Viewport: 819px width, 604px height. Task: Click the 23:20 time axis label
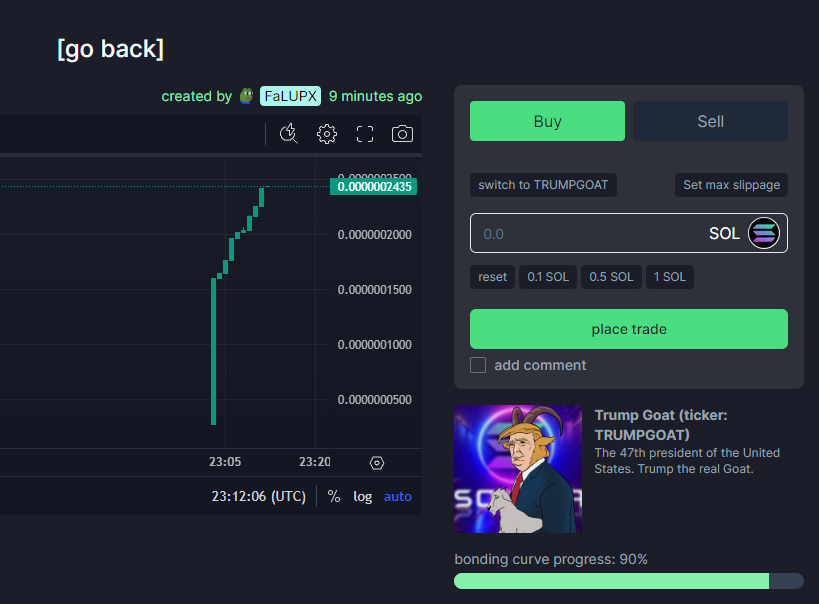[x=314, y=462]
